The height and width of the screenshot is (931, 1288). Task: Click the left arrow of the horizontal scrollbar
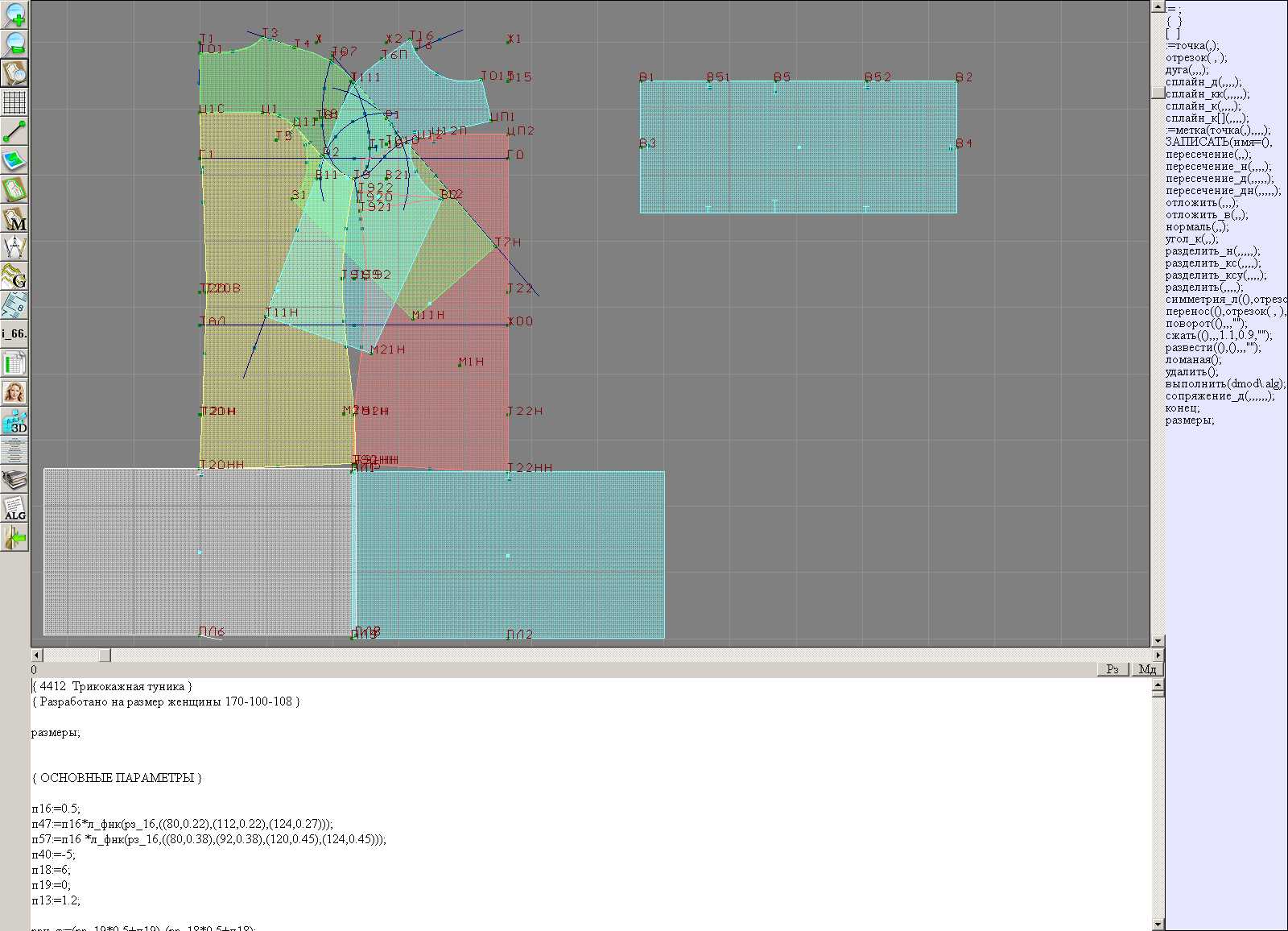pos(37,656)
